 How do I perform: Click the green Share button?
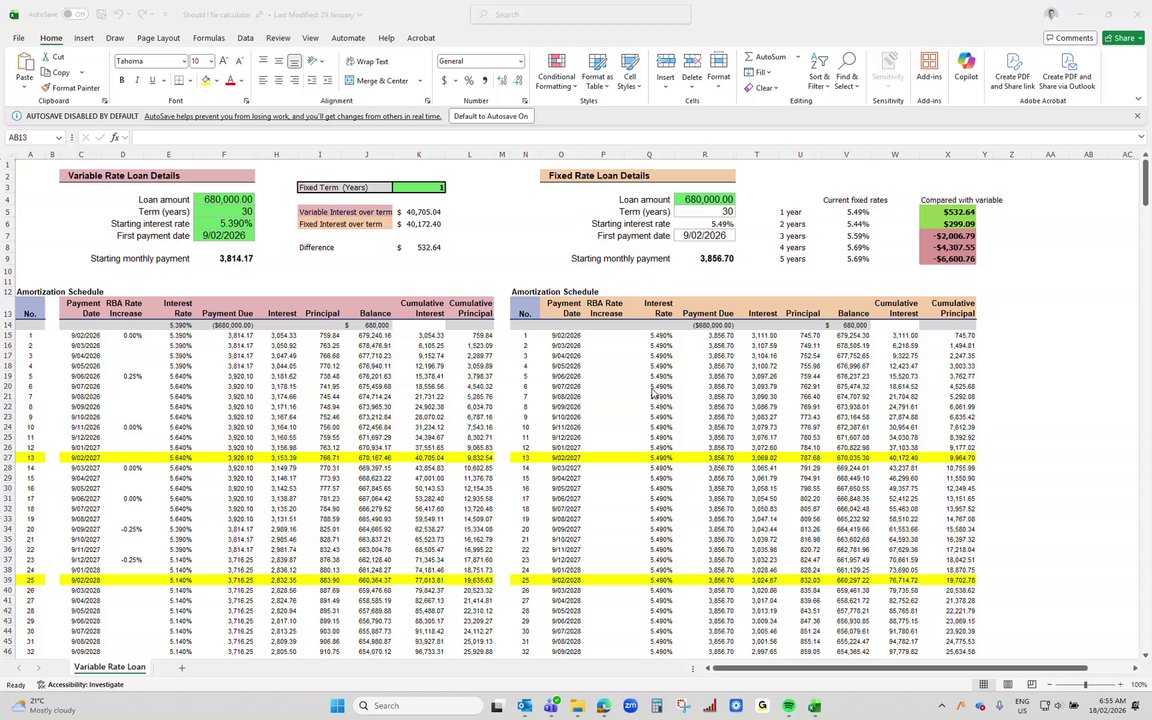tap(1123, 38)
